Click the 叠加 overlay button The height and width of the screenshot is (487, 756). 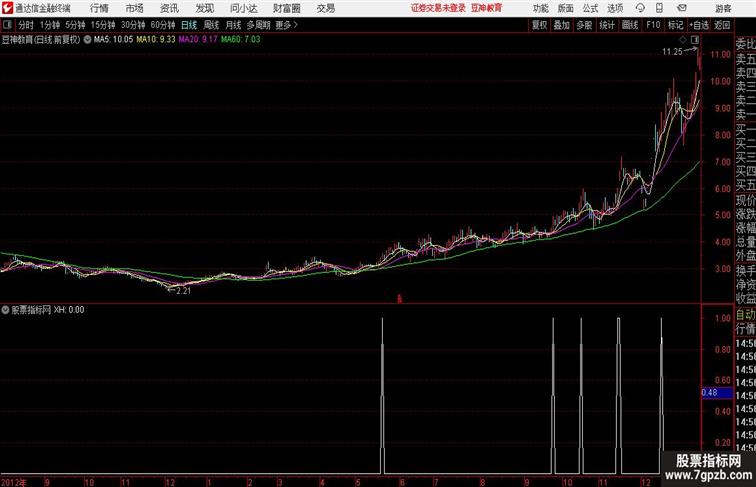(562, 25)
